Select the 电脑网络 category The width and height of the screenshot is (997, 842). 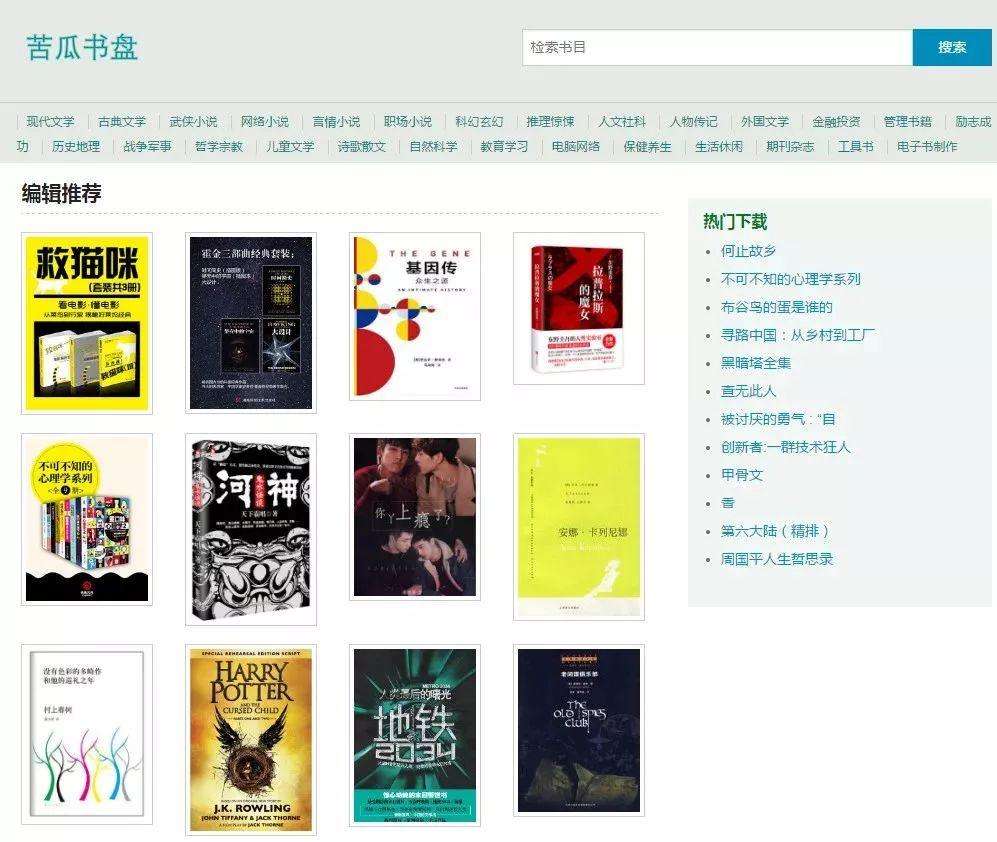pyautogui.click(x=576, y=147)
